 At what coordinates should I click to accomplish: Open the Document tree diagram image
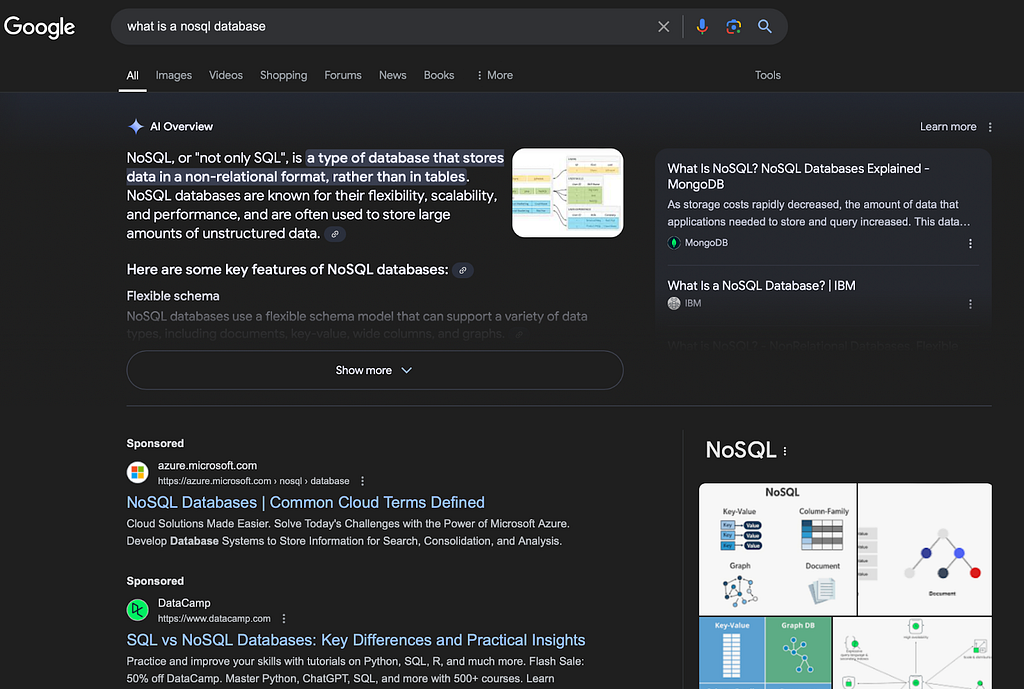click(x=925, y=549)
